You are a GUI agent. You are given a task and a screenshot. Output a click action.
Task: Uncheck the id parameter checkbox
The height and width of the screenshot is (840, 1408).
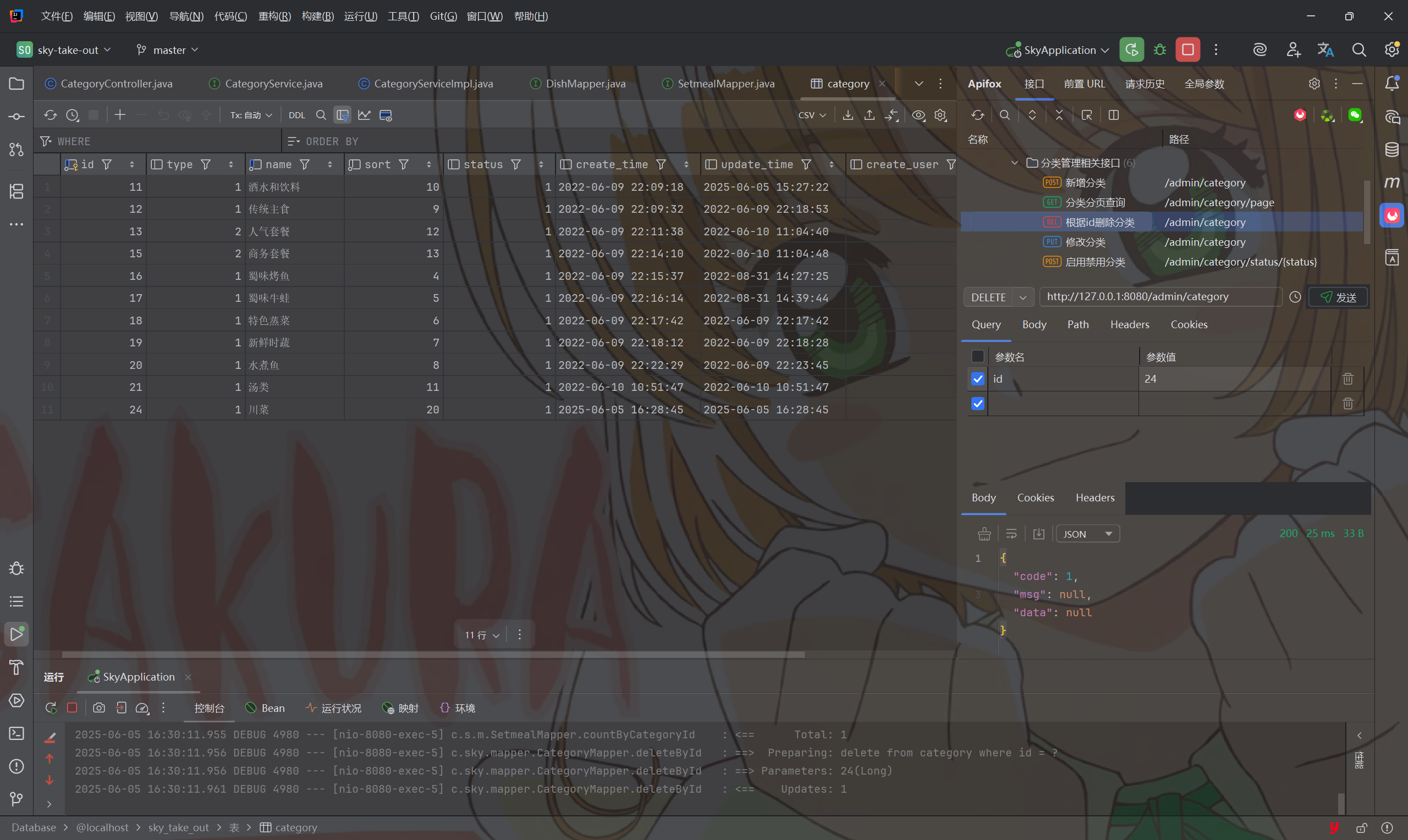[x=978, y=379]
